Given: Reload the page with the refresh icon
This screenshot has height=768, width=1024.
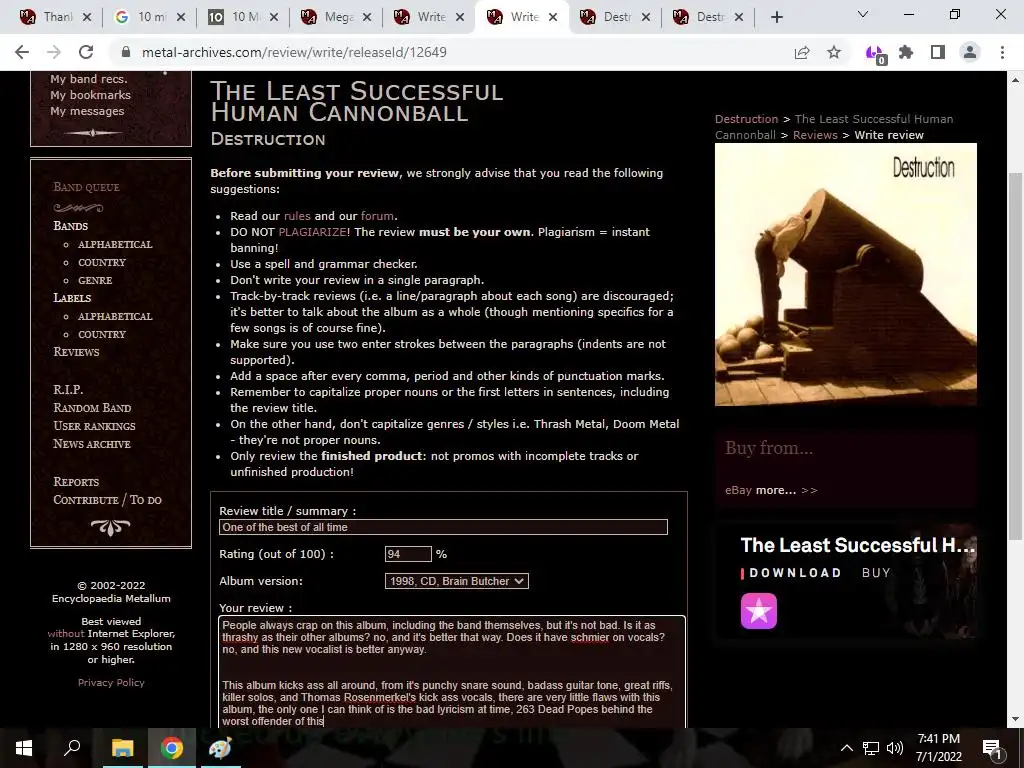Looking at the screenshot, I should tap(86, 52).
